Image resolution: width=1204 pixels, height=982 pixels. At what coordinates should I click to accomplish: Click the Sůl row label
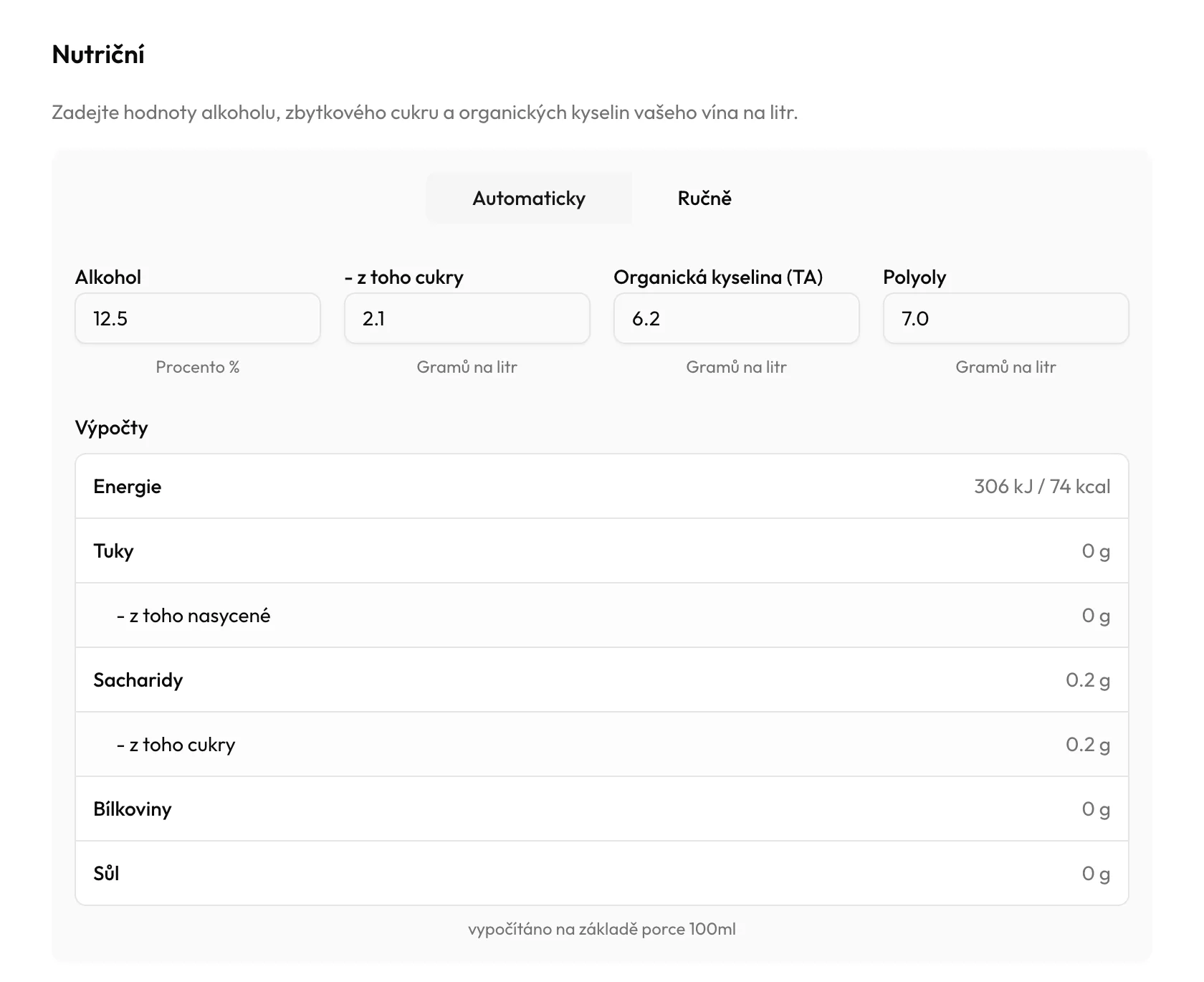(106, 874)
